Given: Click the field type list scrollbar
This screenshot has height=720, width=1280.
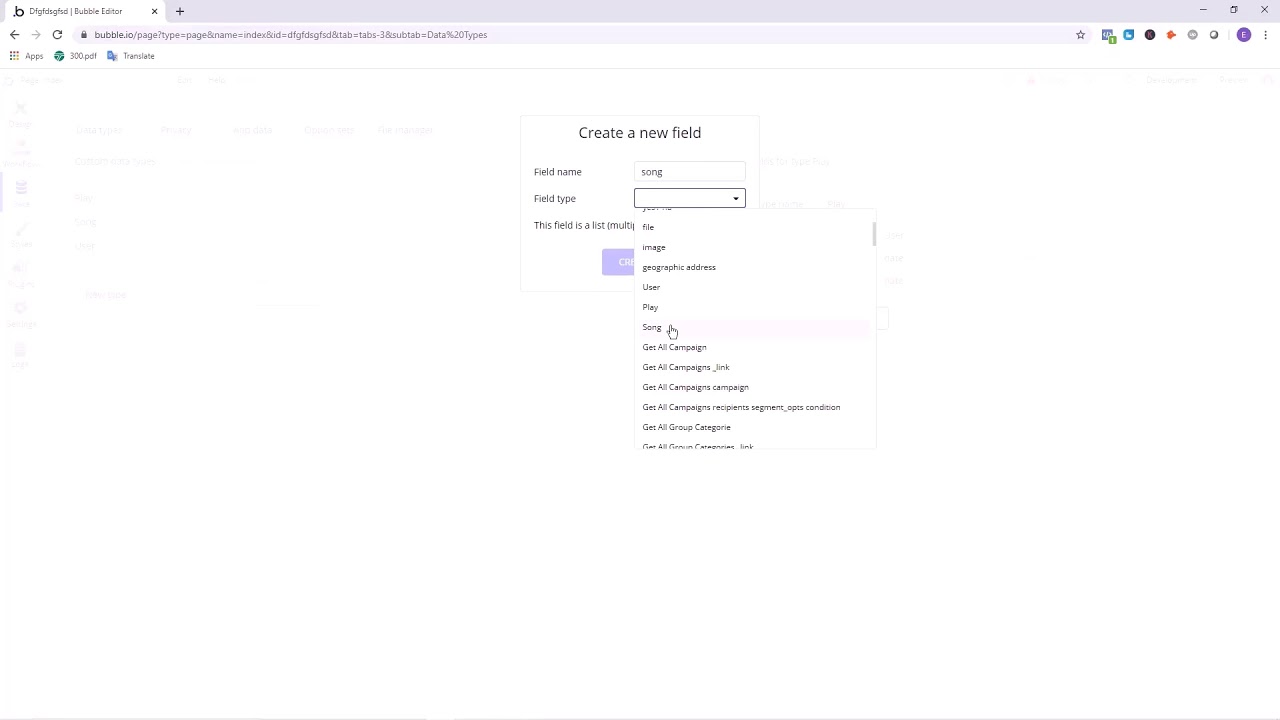Looking at the screenshot, I should click(874, 234).
